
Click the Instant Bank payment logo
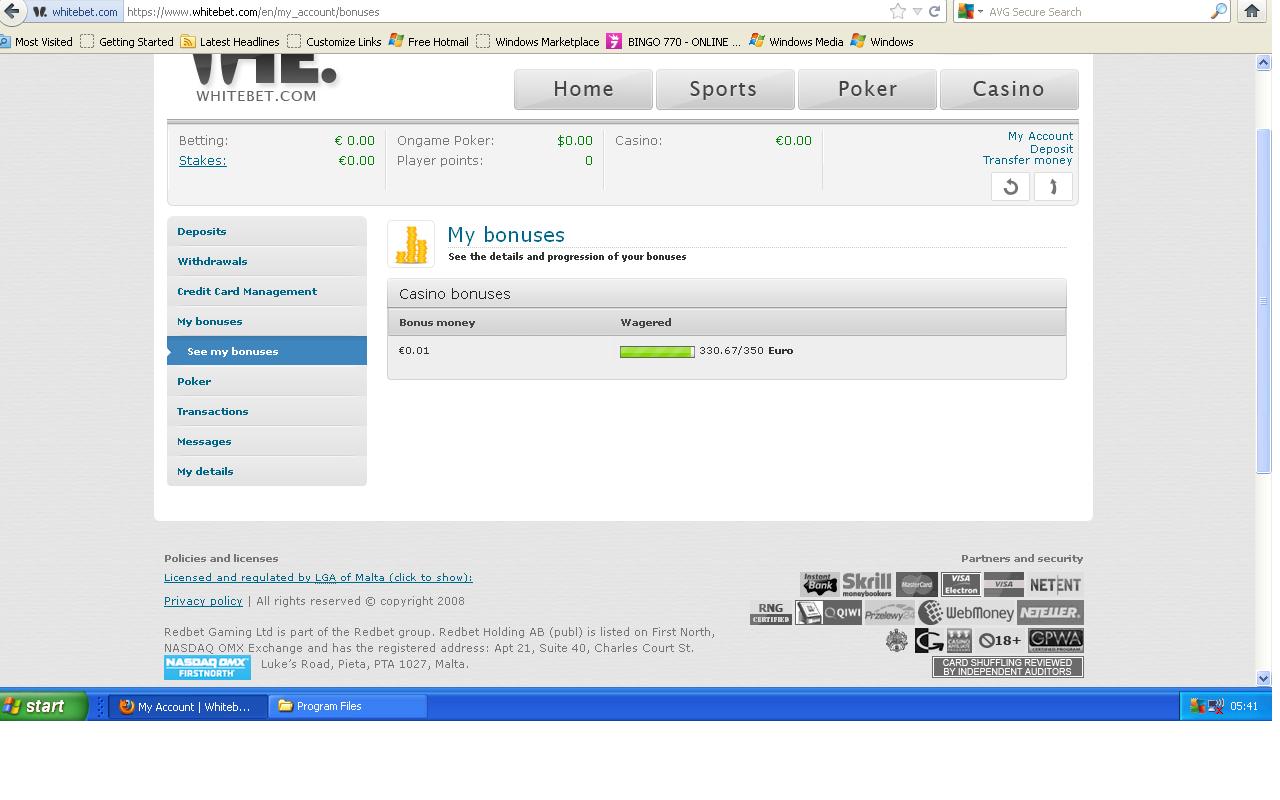(x=819, y=584)
